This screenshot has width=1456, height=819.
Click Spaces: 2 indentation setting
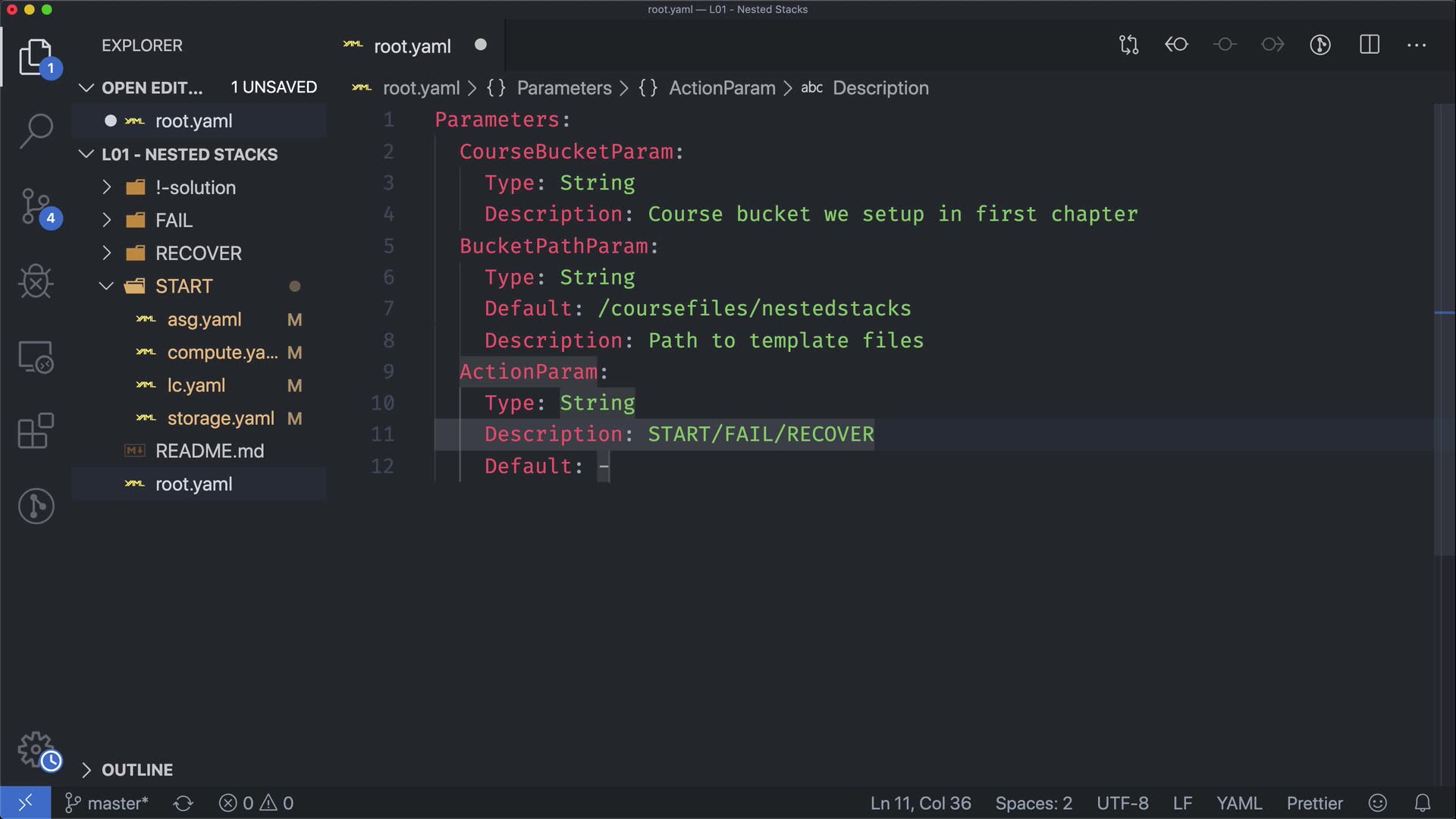(x=1033, y=803)
